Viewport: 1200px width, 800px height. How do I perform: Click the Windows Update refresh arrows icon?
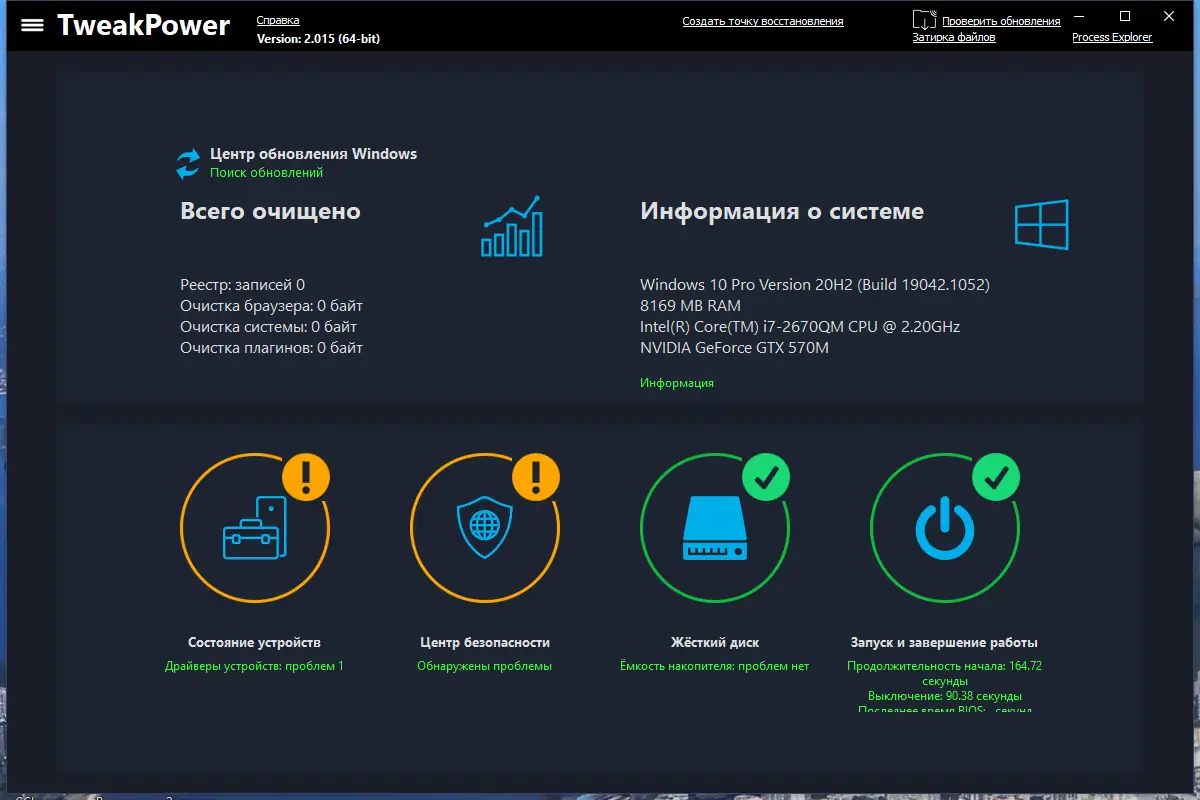188,164
